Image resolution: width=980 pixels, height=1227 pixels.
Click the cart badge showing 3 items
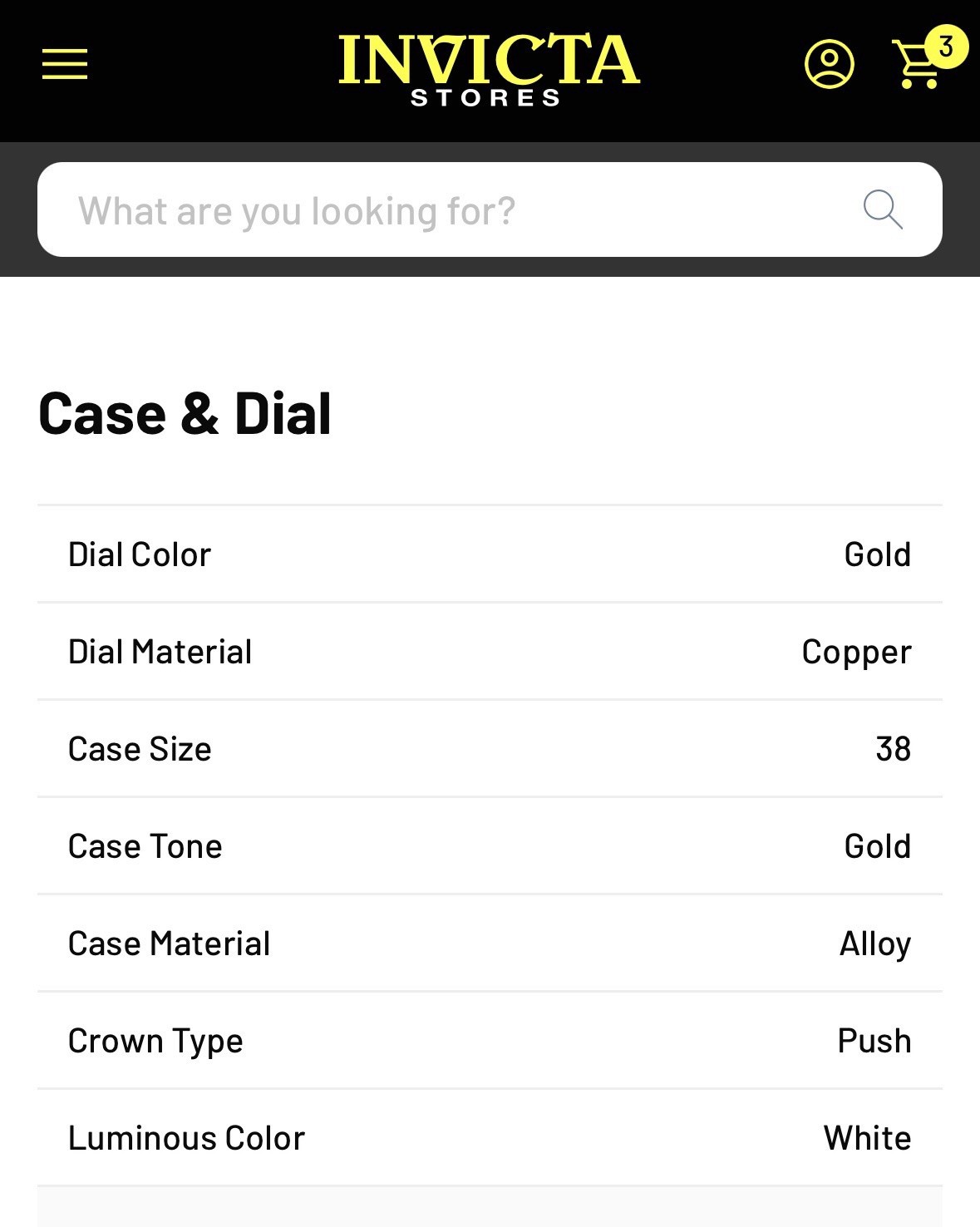946,47
